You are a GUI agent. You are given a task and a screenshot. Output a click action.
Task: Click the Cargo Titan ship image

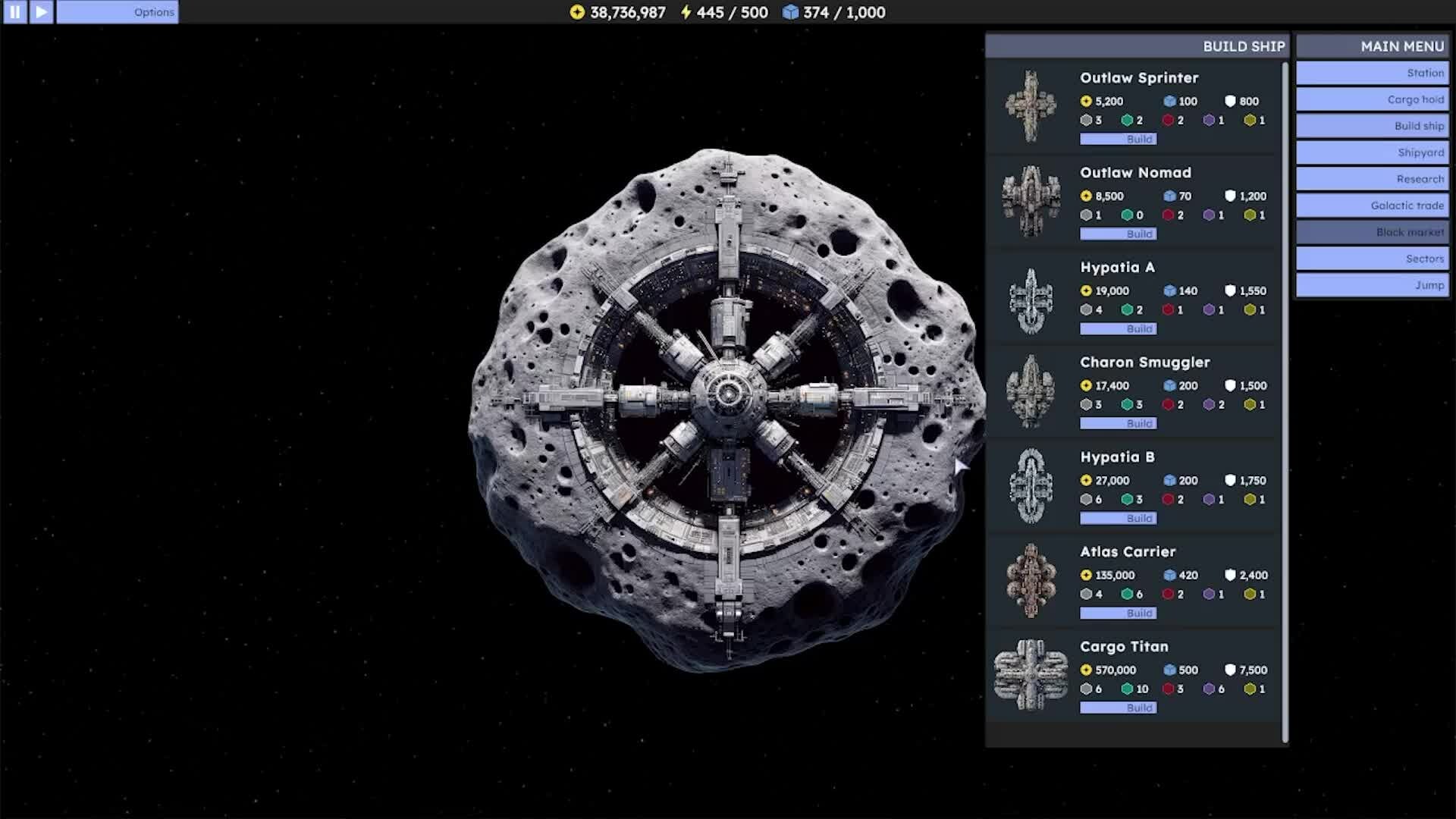1031,674
